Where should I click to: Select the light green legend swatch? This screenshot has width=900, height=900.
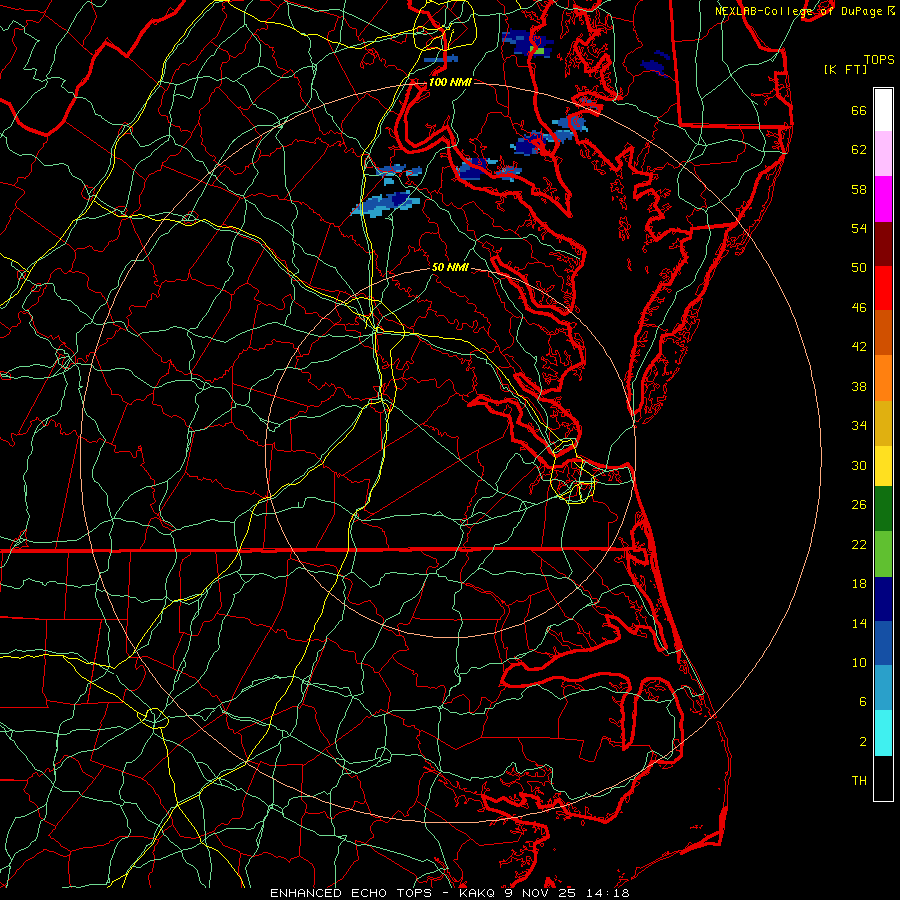(x=883, y=554)
